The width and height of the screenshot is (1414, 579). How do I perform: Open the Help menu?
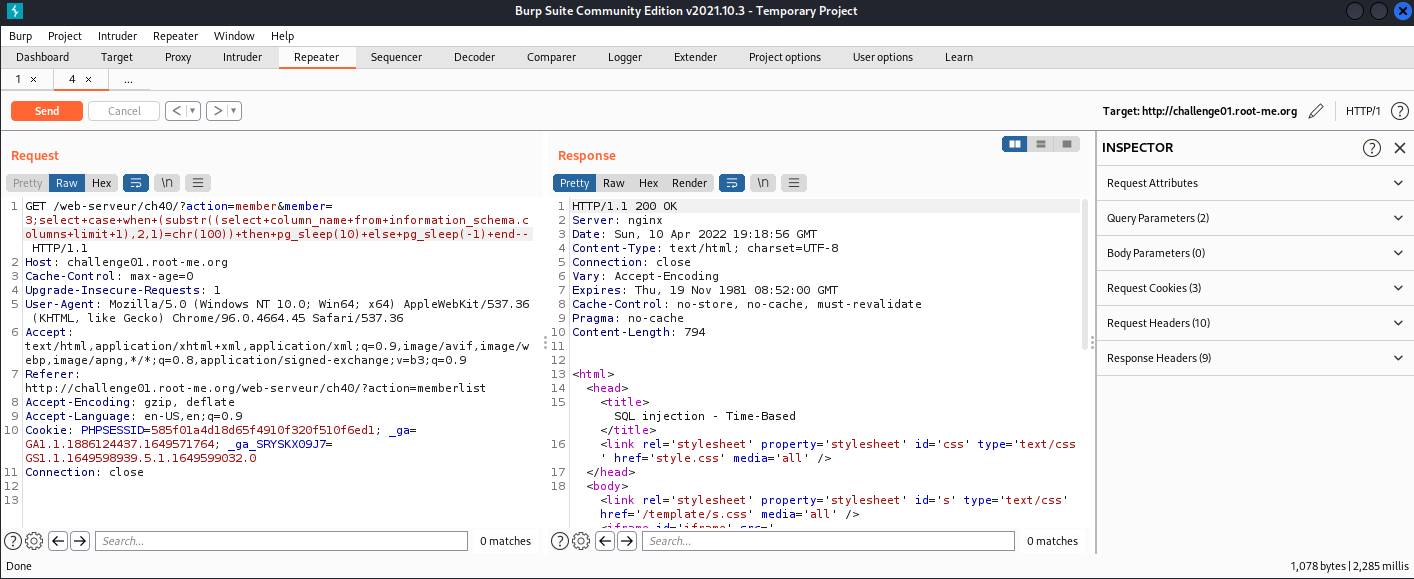tap(283, 36)
